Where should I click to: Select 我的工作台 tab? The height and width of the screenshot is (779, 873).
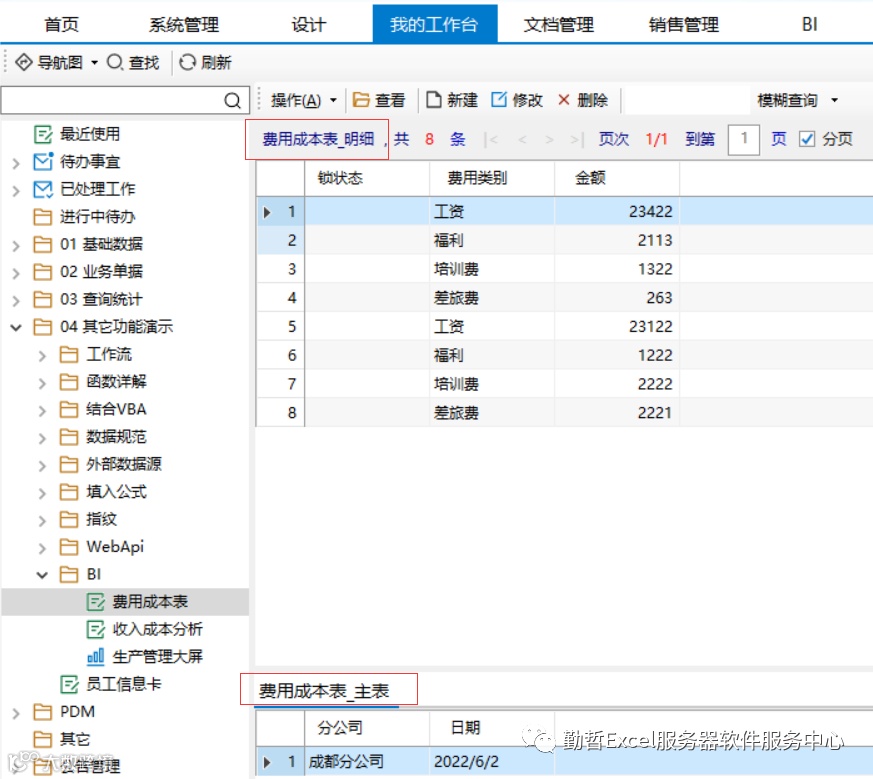point(434,25)
